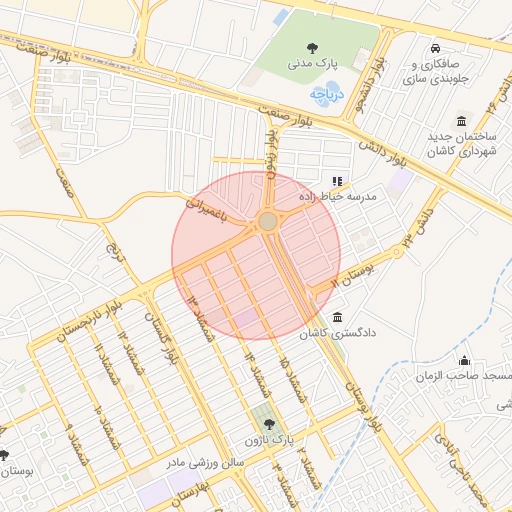Select the building icon of ساختمان جدید شهرداری کاشان

point(462,121)
